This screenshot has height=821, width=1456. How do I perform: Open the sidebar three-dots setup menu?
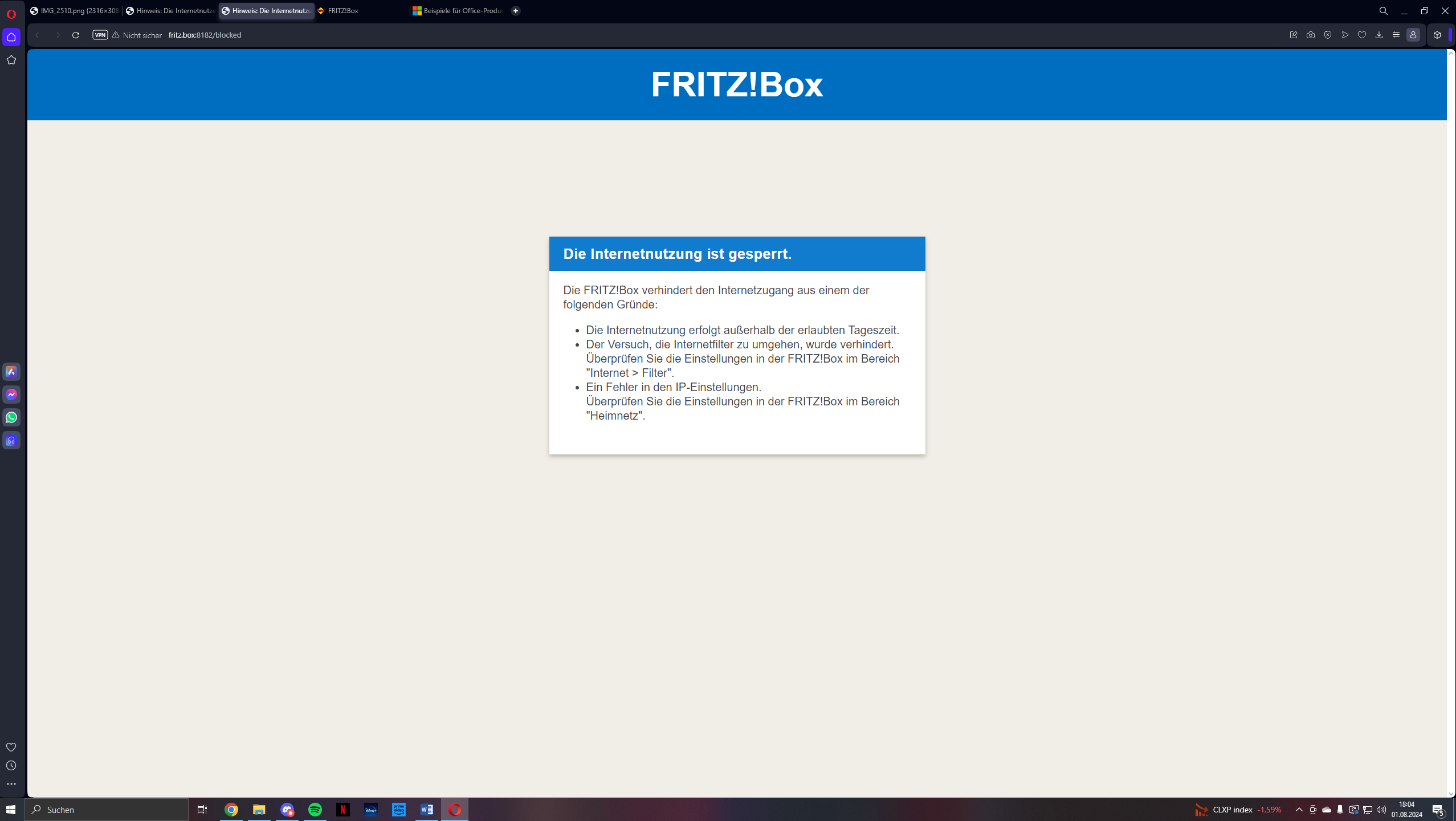(11, 784)
